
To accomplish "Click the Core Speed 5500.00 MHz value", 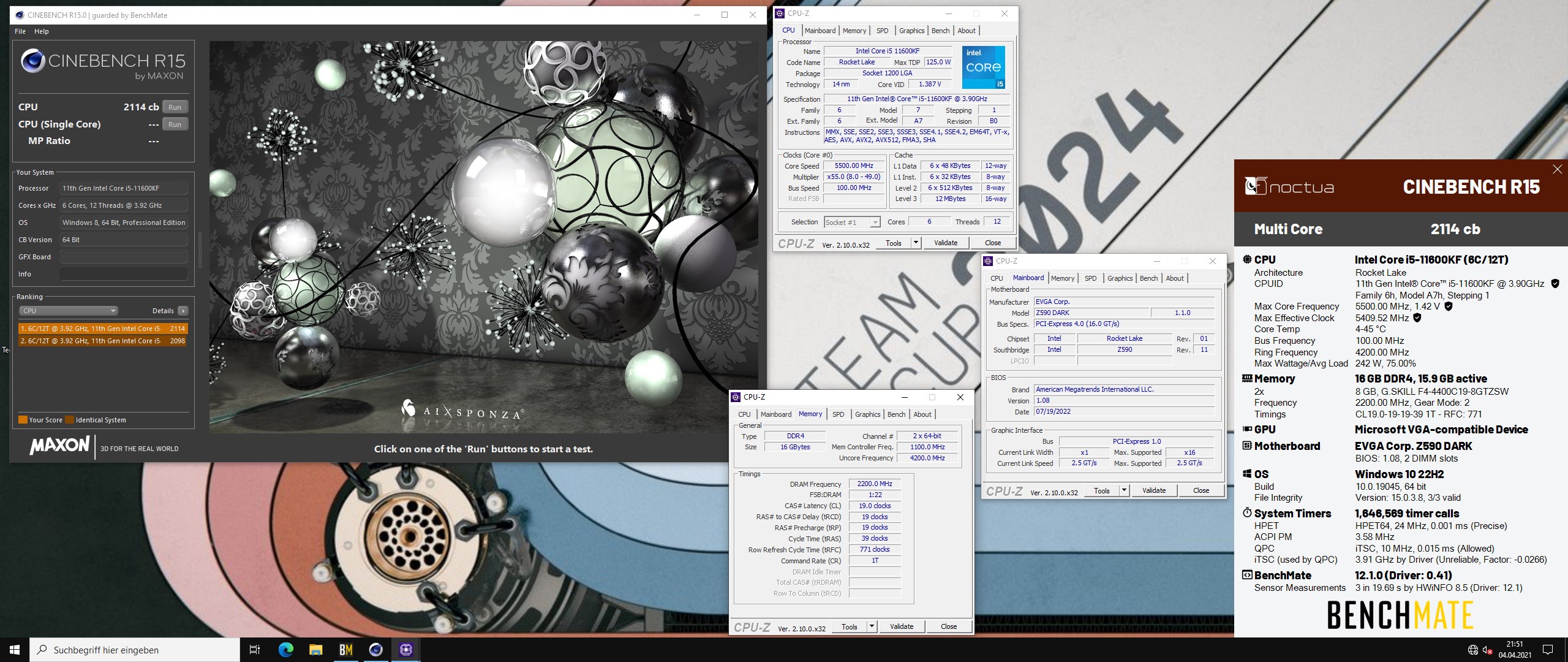I will coord(854,166).
